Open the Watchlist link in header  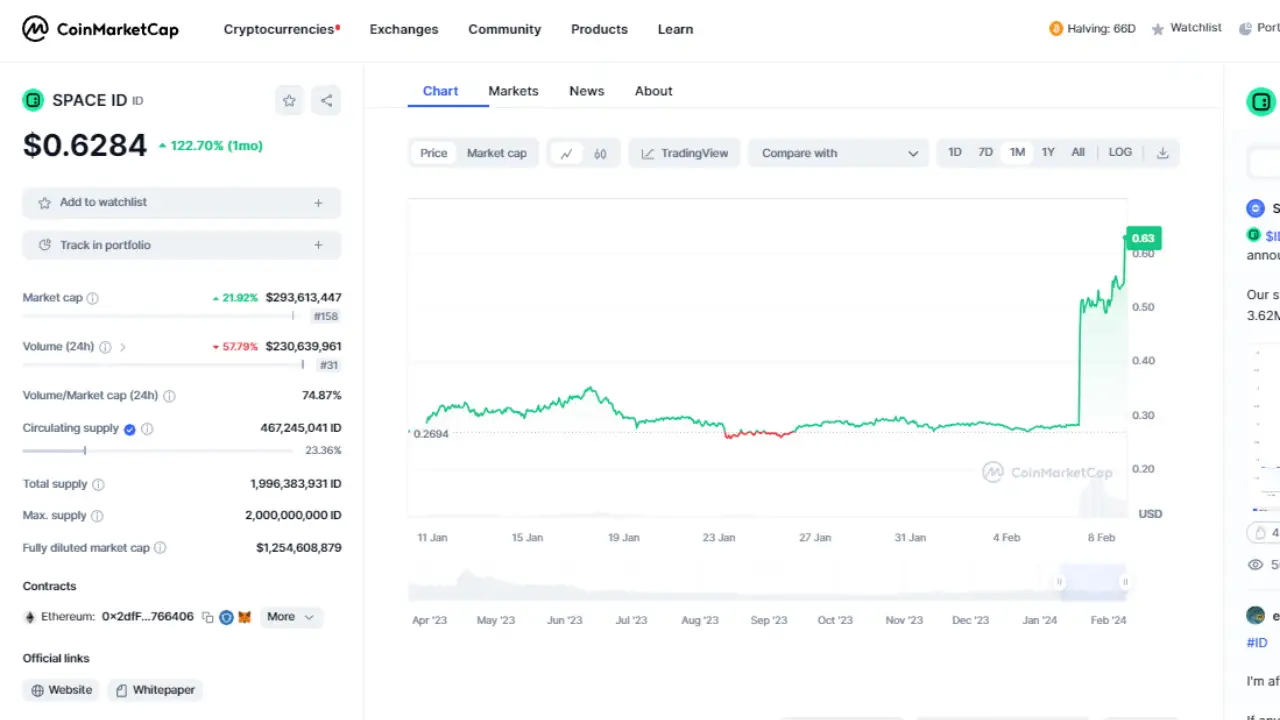(1186, 28)
